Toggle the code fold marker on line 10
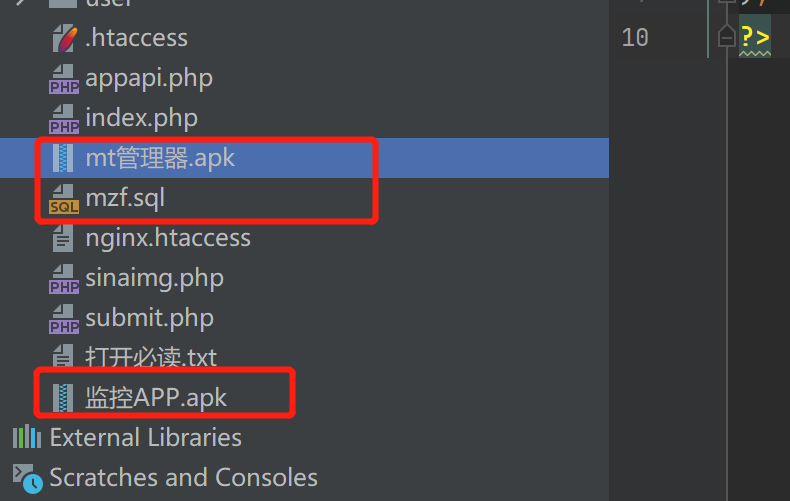The height and width of the screenshot is (501, 790). pos(727,38)
